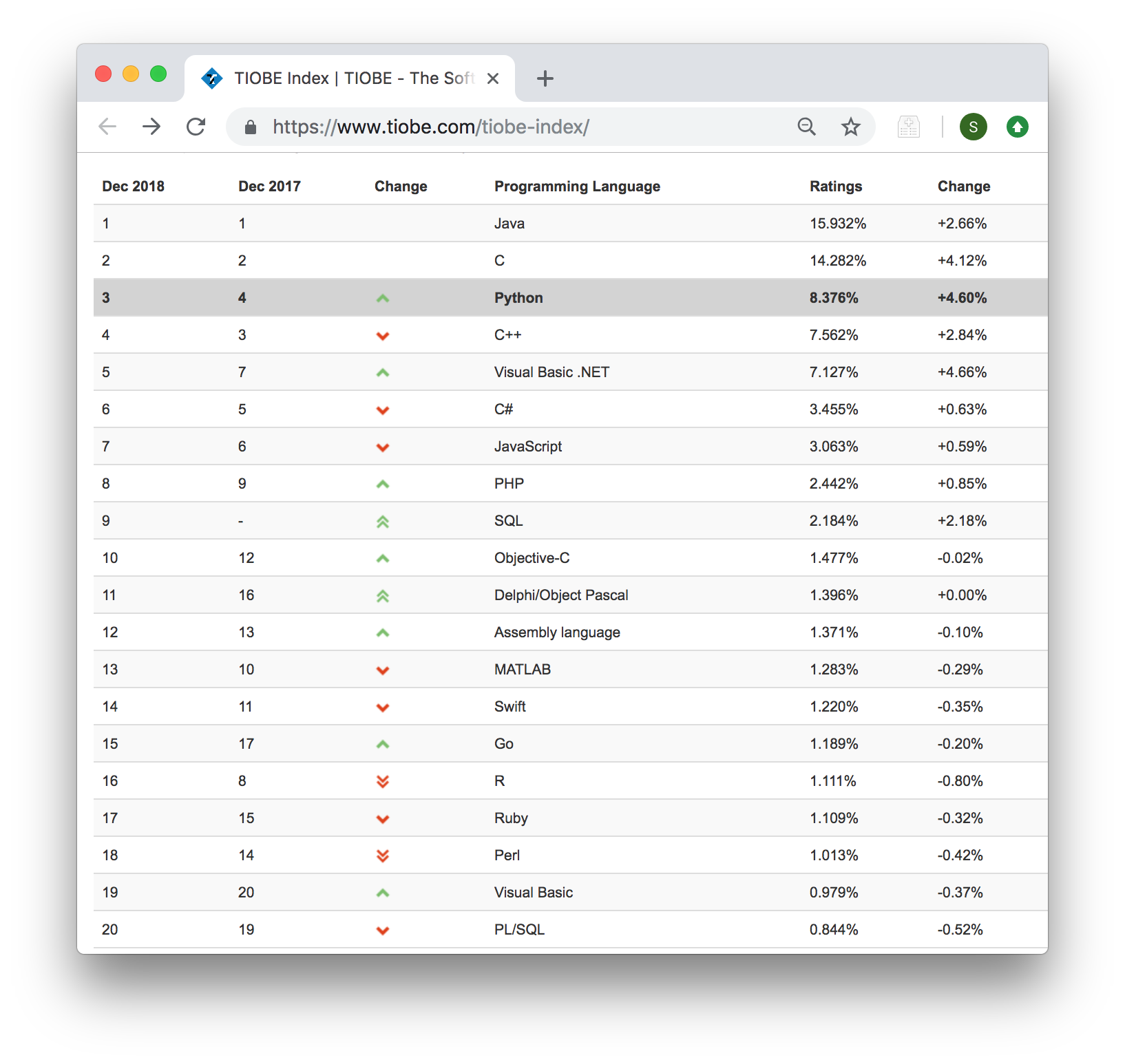Click the green up arrow for Python
The image size is (1125, 1064).
(383, 299)
